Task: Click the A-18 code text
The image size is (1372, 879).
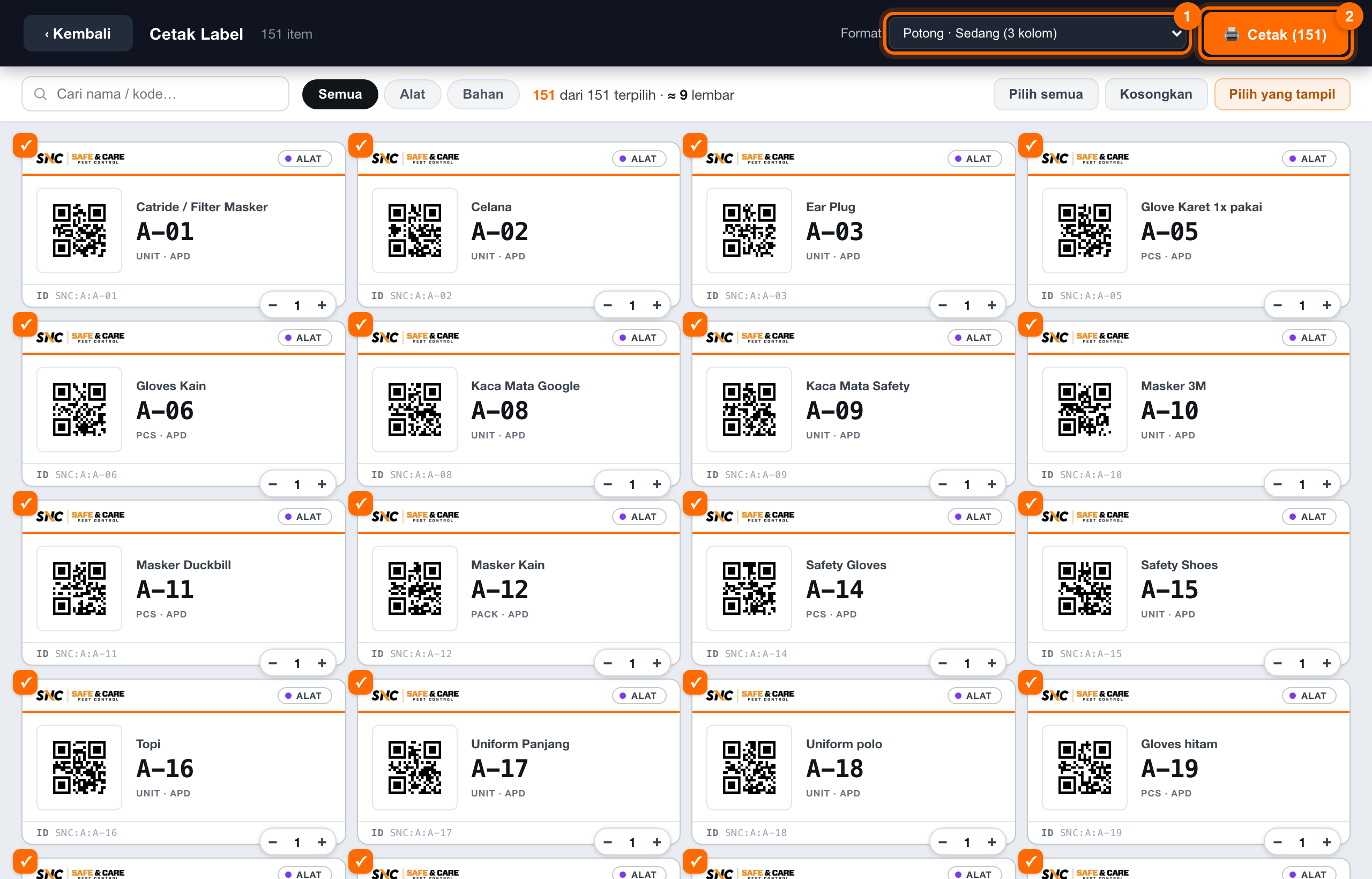Action: [x=834, y=768]
